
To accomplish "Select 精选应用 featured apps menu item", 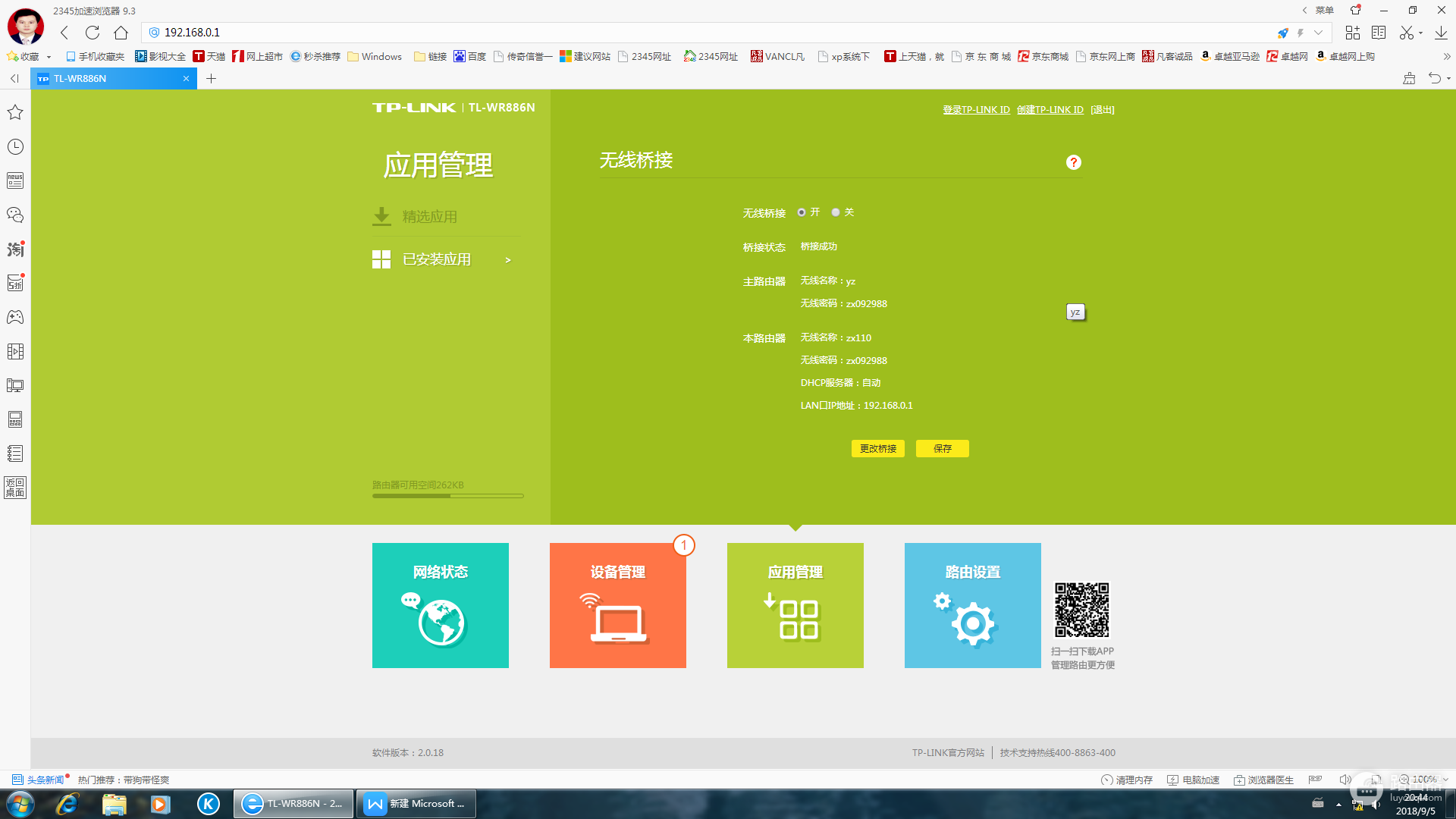I will [x=429, y=217].
